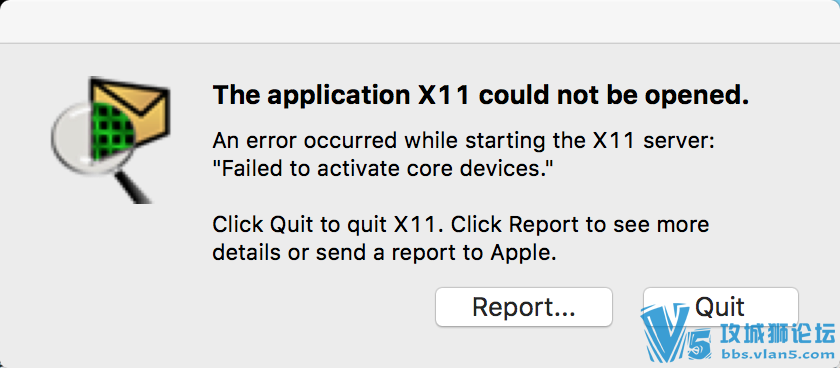Screen dimensions: 840x368
Task: Click the Quit button
Action: click(x=720, y=306)
